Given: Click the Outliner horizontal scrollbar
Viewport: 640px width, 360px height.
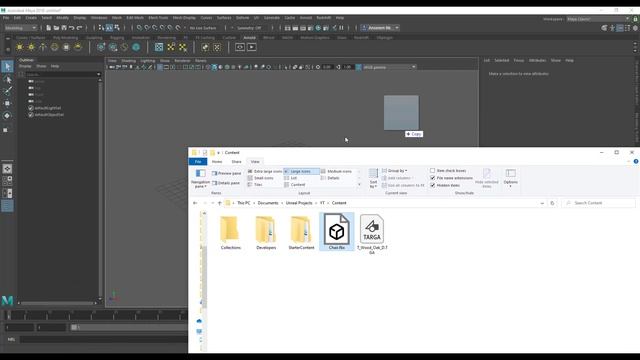Looking at the screenshot, I should click(x=57, y=303).
